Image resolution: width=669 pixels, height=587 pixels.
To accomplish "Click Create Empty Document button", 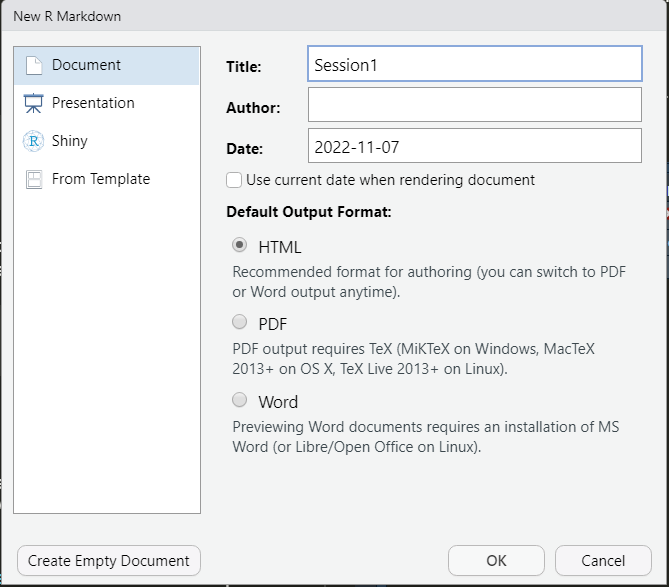I will pyautogui.click(x=109, y=561).
